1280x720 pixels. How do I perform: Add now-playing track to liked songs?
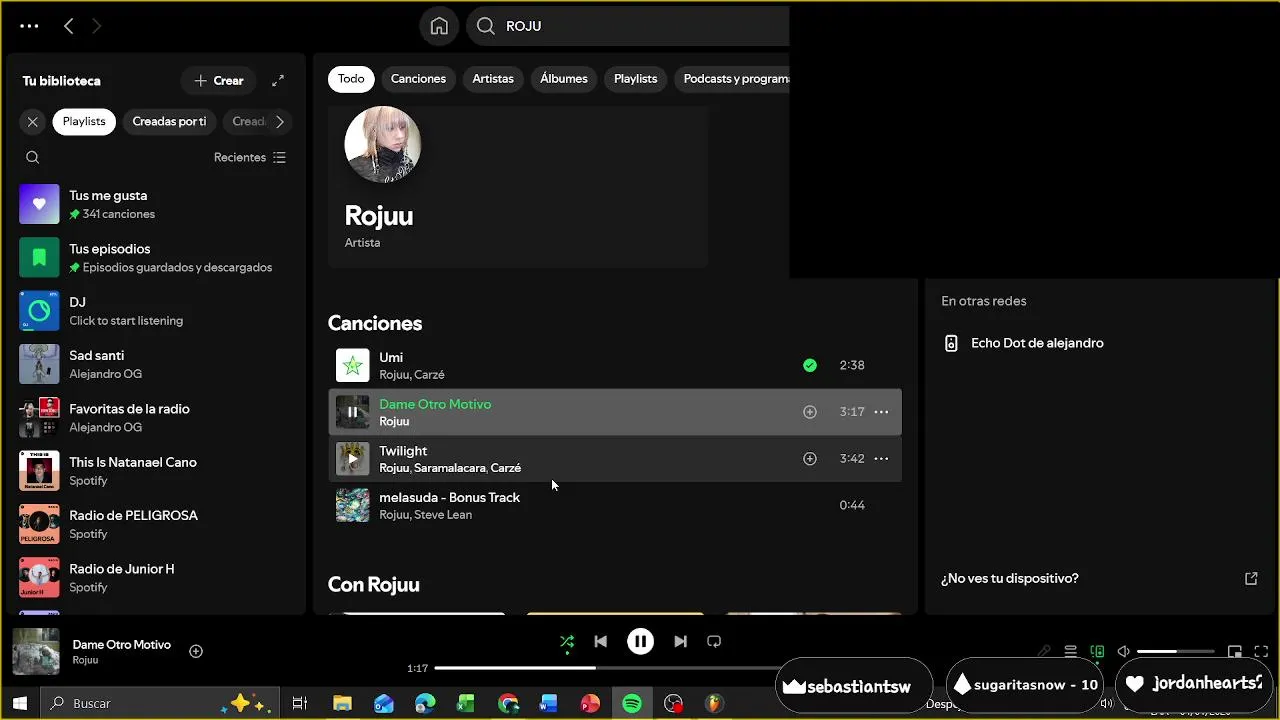(196, 651)
